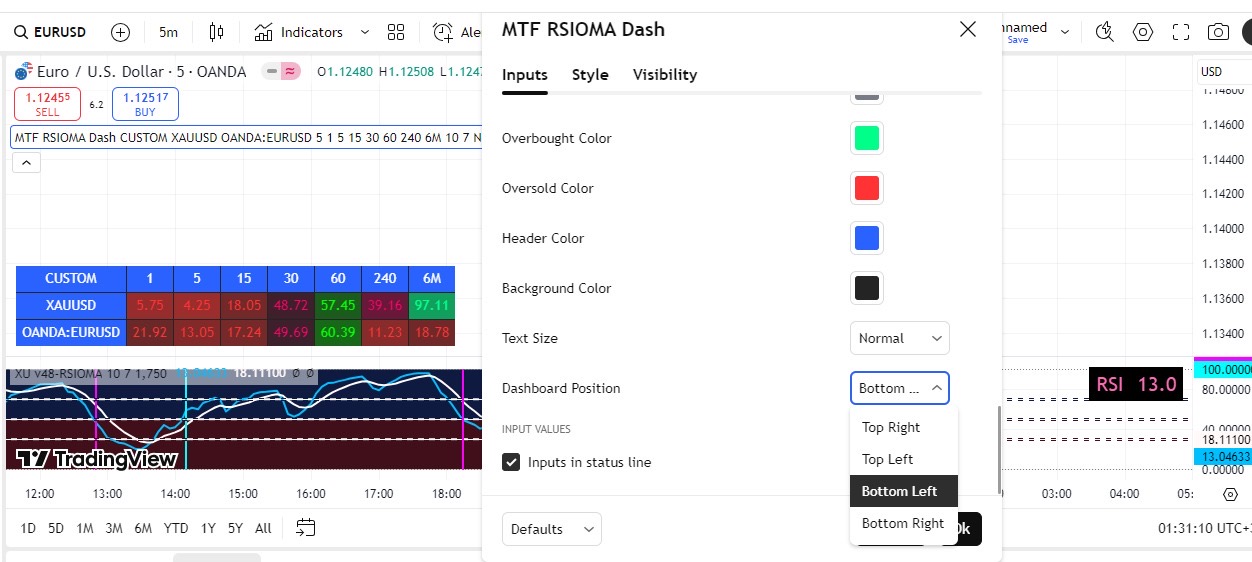The image size is (1252, 562).
Task: Open the quick search lightning icon
Action: [x=1104, y=32]
